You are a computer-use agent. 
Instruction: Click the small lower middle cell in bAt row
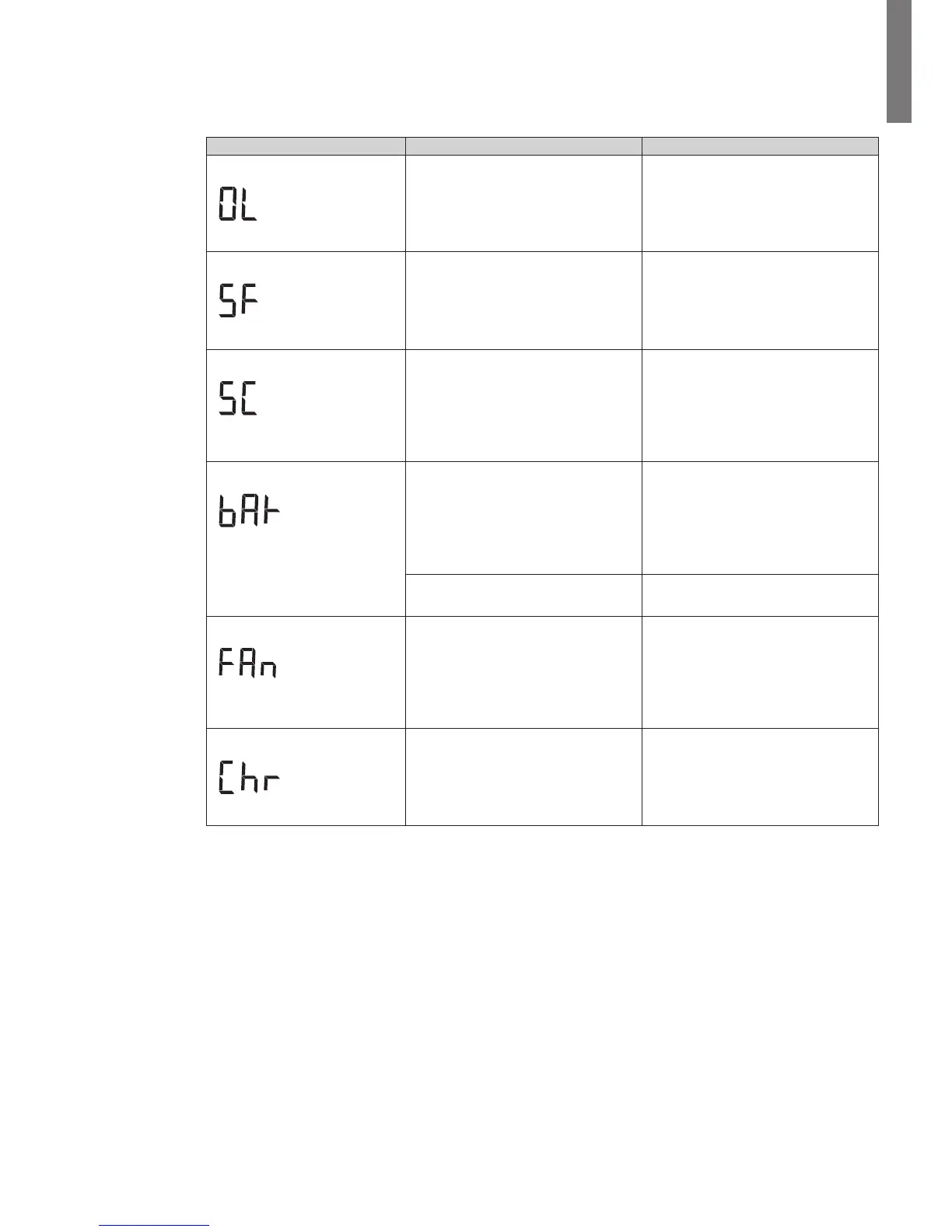(x=523, y=595)
